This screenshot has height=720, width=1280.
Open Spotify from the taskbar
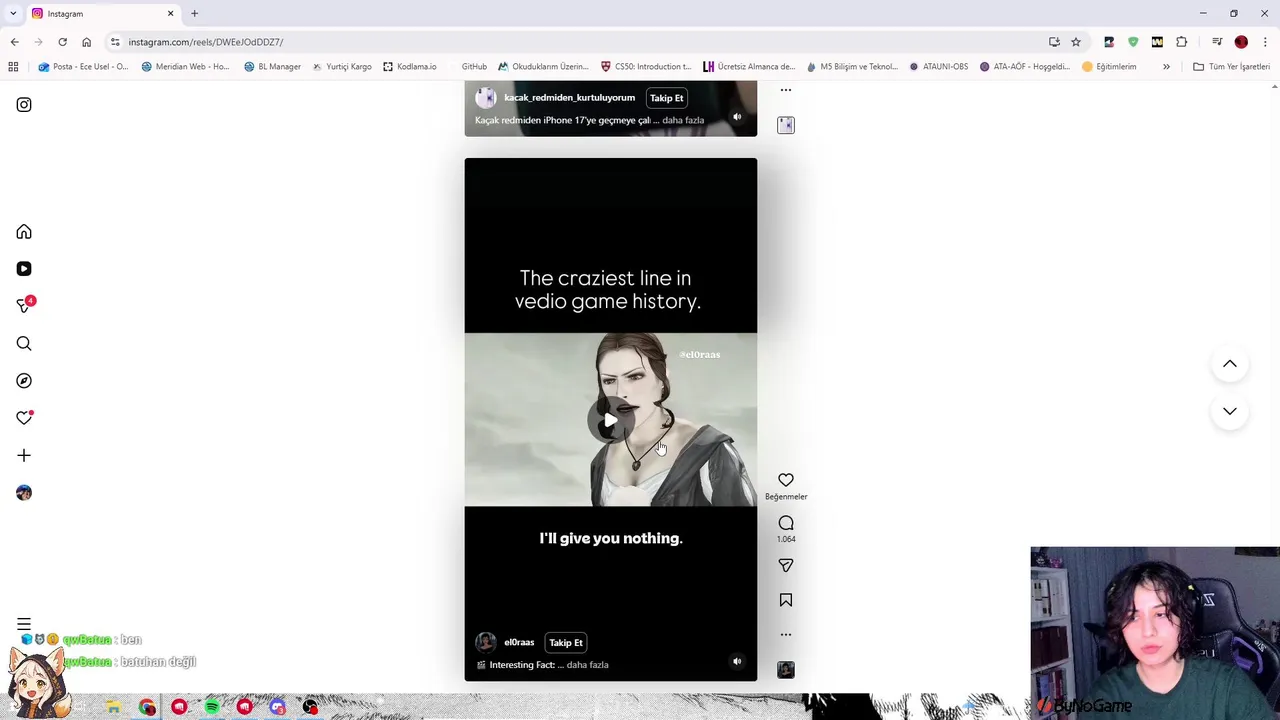[212, 707]
